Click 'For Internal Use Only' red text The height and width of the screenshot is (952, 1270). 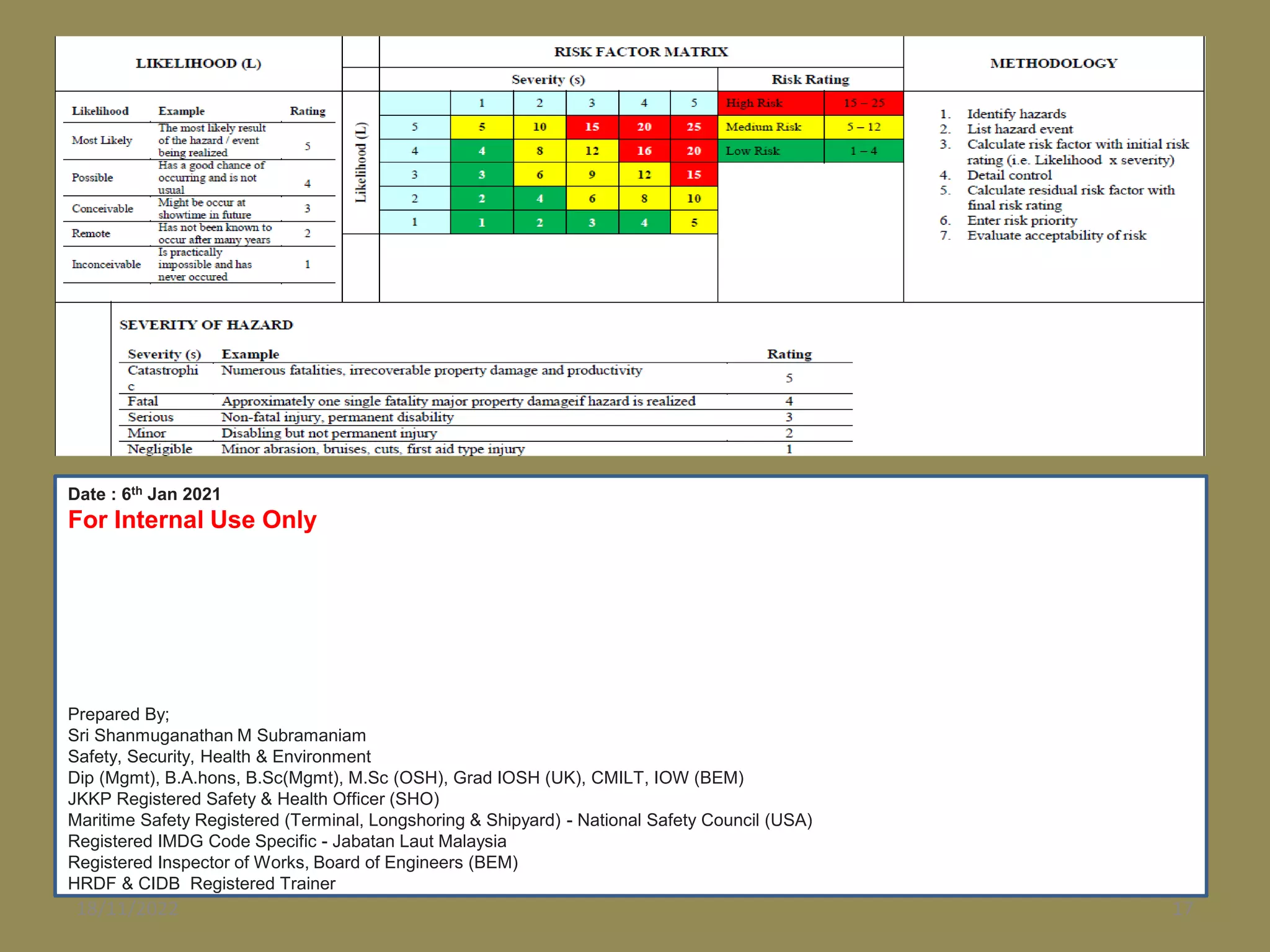pyautogui.click(x=192, y=519)
